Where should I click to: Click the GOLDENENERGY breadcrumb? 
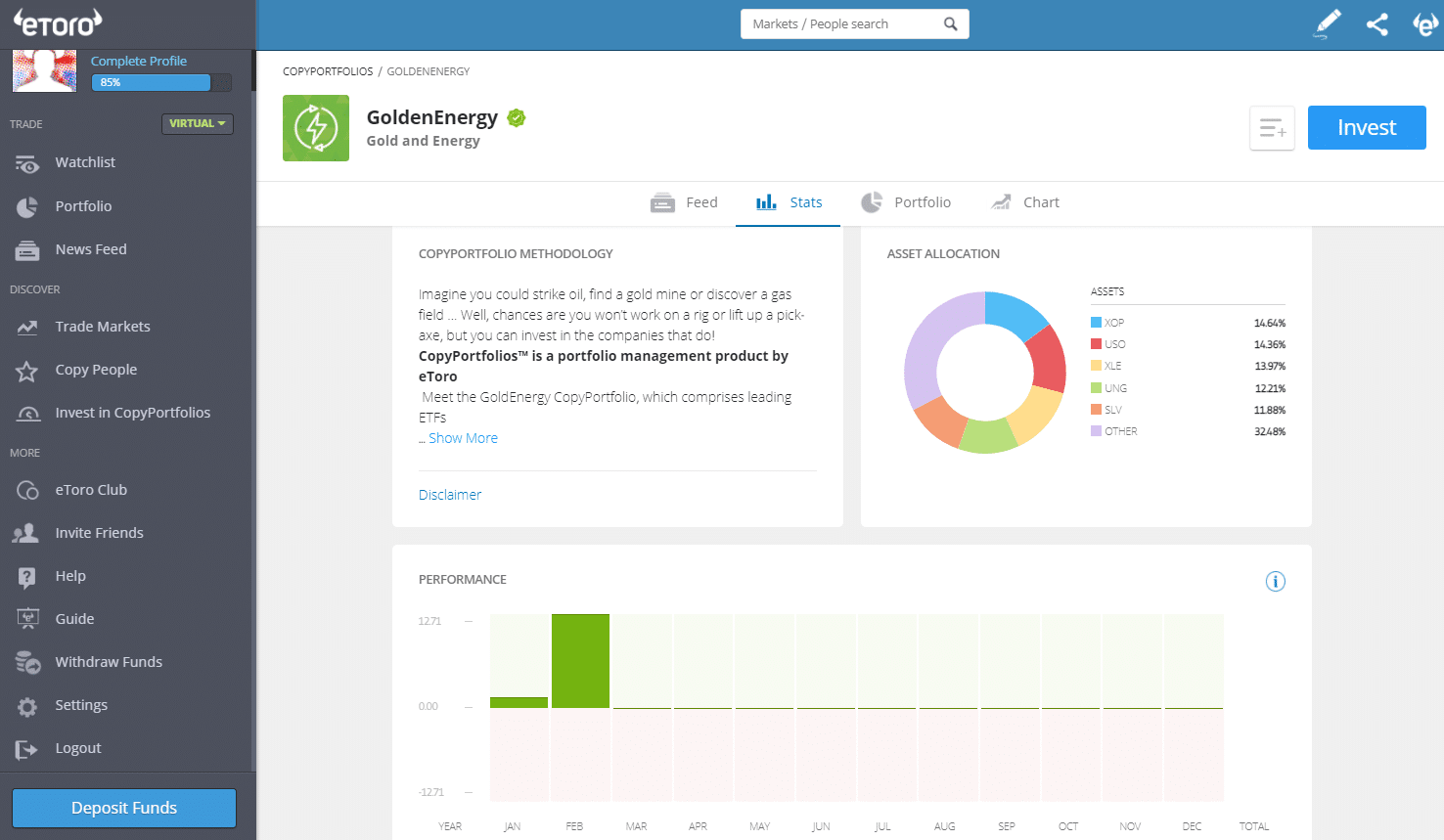click(429, 71)
